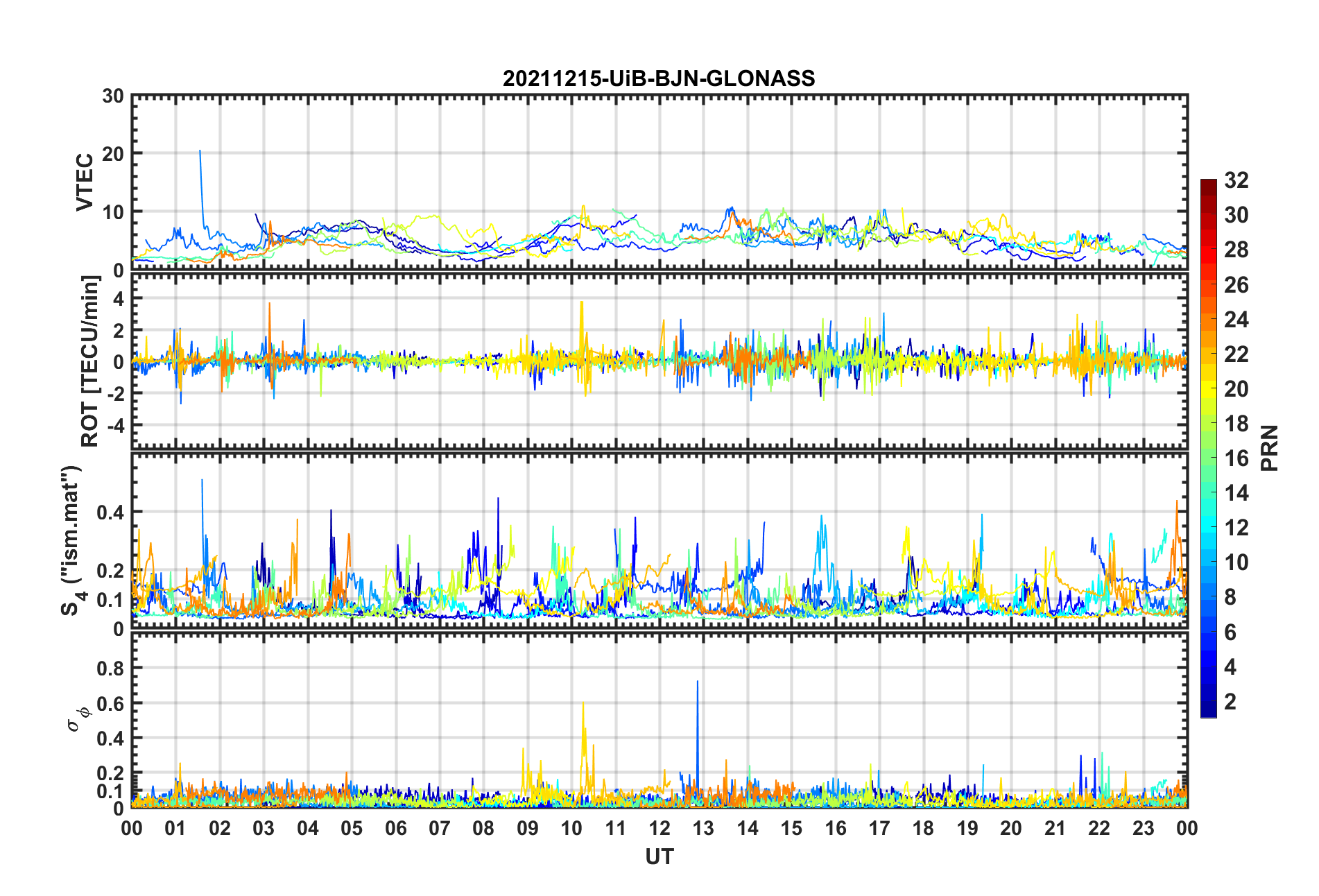Click the -4 tick on the ROT axis
Screen dimensions: 1319x896
point(114,424)
